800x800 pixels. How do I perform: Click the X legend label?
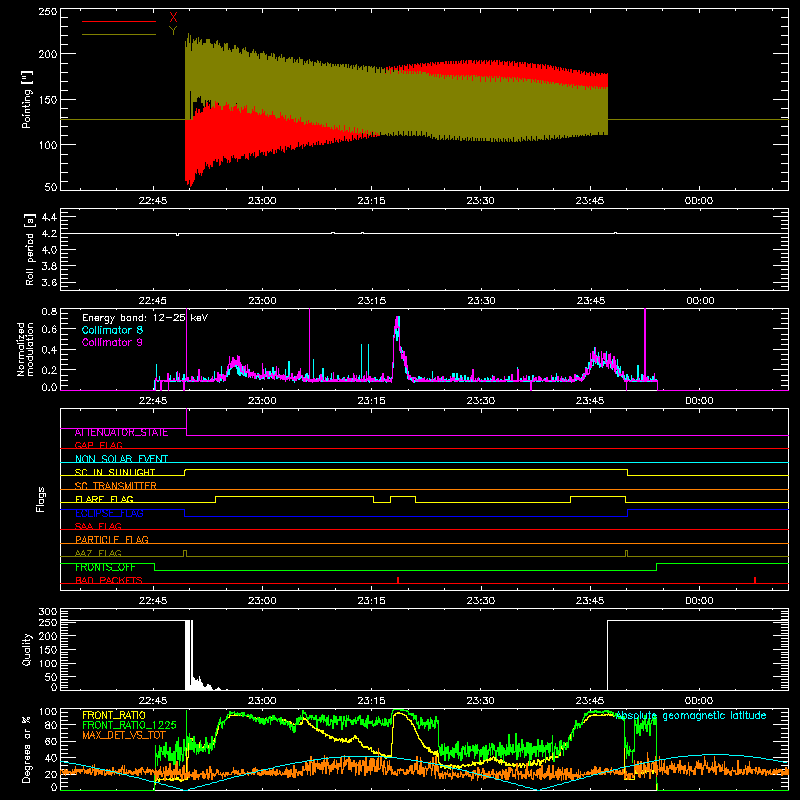(x=173, y=18)
